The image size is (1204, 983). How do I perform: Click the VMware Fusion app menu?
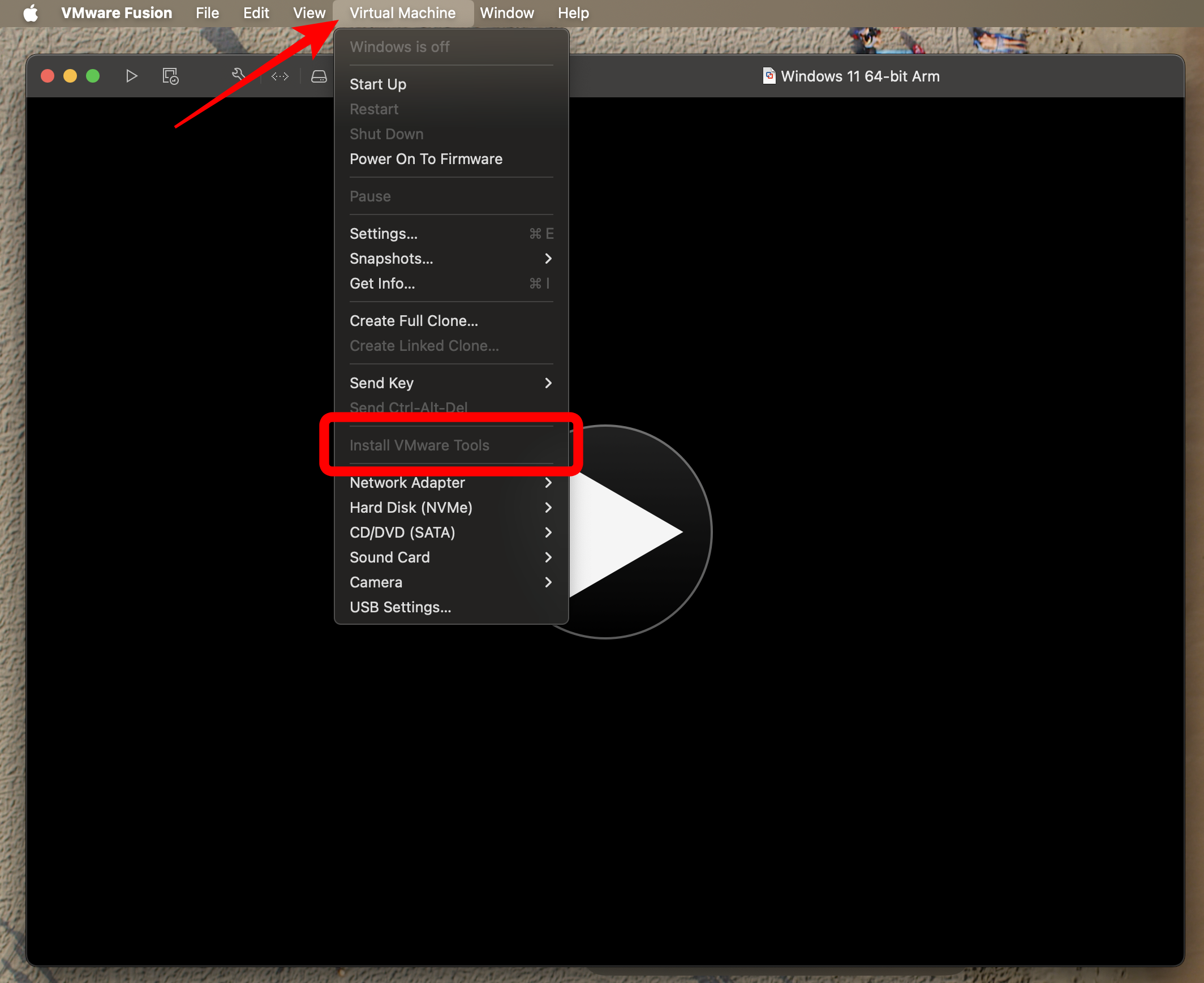point(117,12)
